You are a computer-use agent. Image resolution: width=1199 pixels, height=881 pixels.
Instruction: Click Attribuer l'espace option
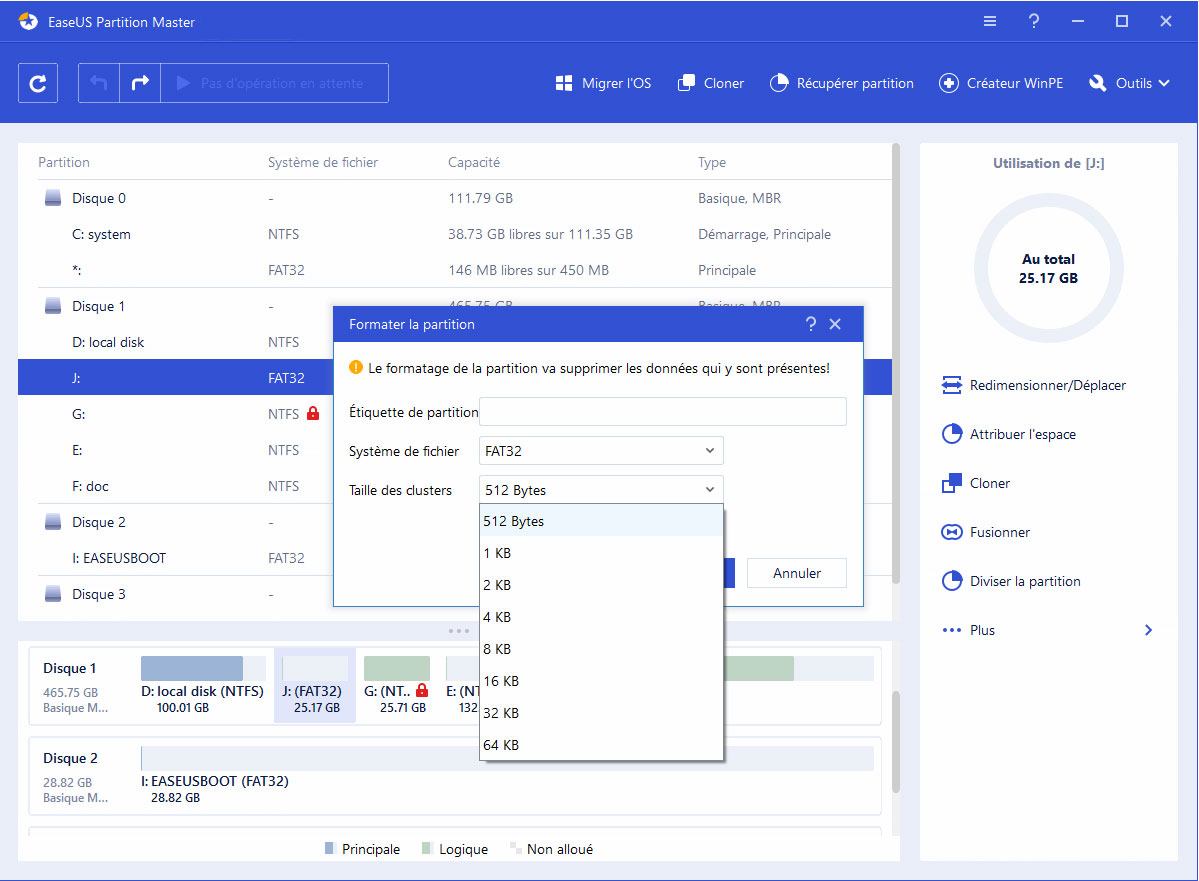[1009, 434]
